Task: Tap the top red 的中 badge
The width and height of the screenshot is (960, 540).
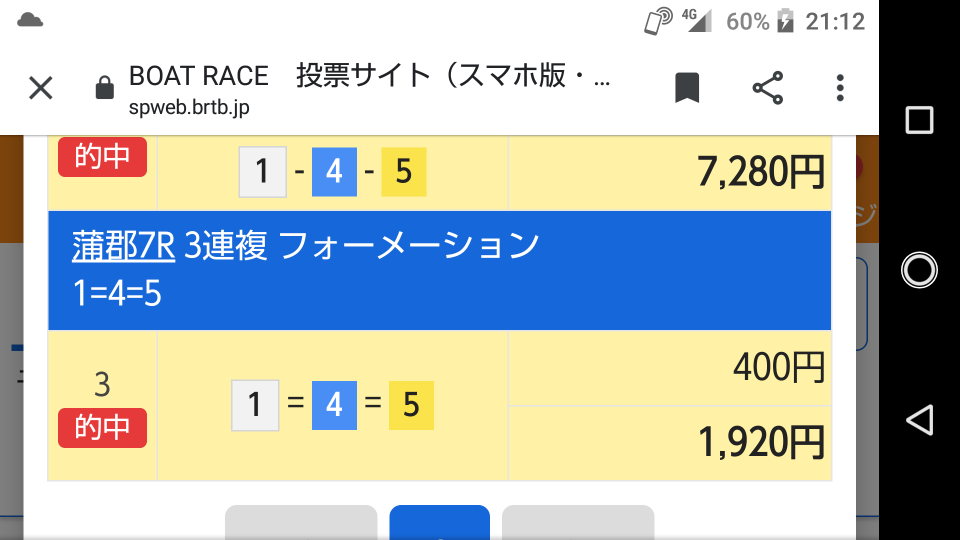Action: tap(102, 157)
